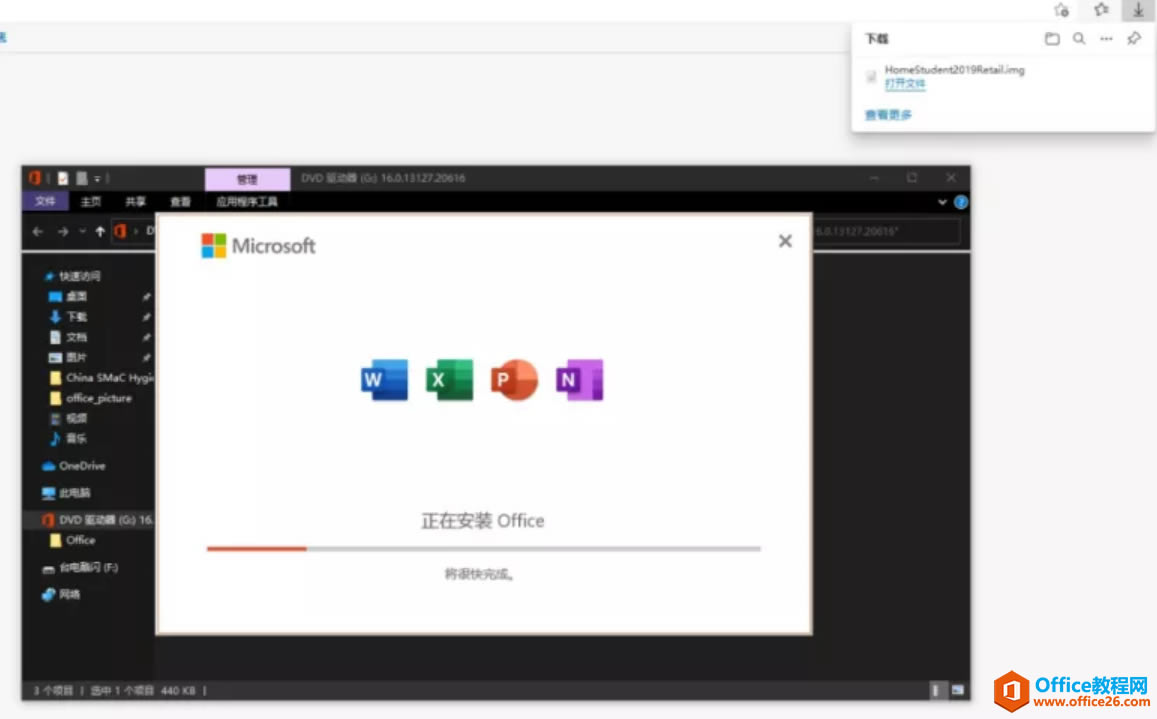Switch Explorer to large icons view
This screenshot has width=1157, height=719.
tap(957, 690)
